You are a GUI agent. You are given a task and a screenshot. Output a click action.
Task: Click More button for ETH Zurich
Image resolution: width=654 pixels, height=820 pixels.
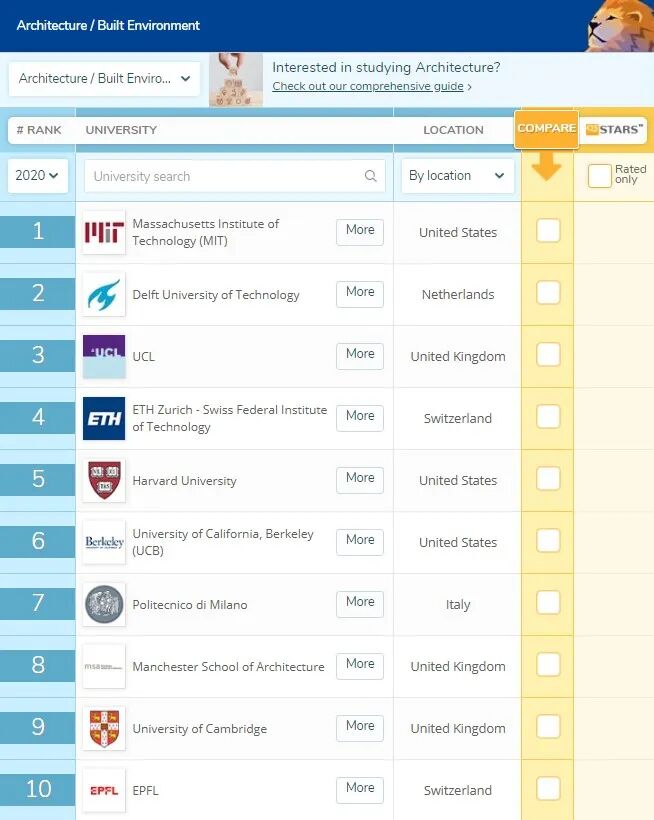[x=360, y=418]
